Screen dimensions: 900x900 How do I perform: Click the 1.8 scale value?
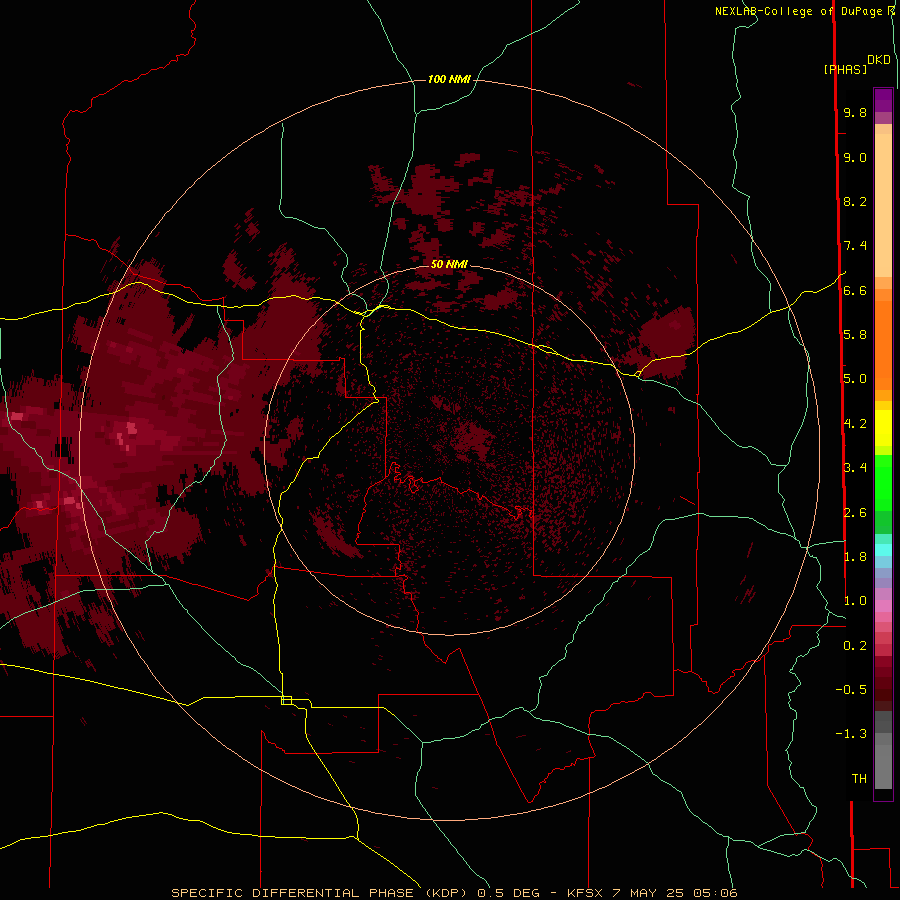tap(855, 557)
